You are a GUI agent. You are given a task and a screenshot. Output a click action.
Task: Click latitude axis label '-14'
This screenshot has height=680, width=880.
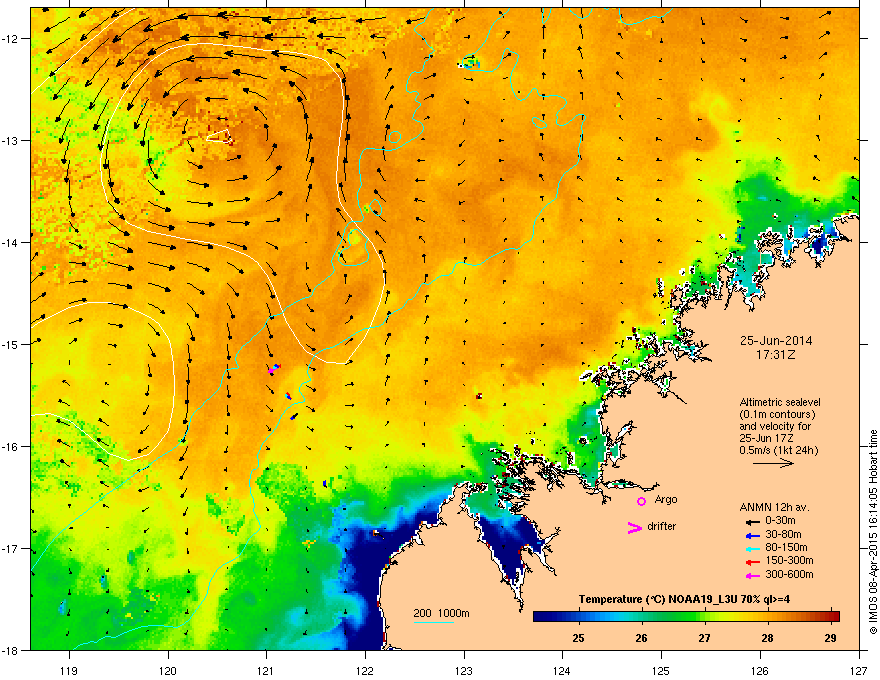click(10, 242)
